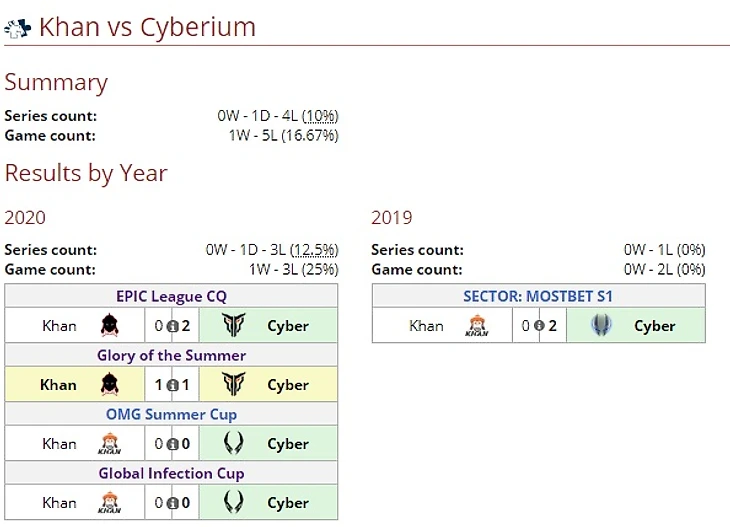
Task: Click Khan's orange logo in OMG Summer Cup row
Action: tap(110, 443)
